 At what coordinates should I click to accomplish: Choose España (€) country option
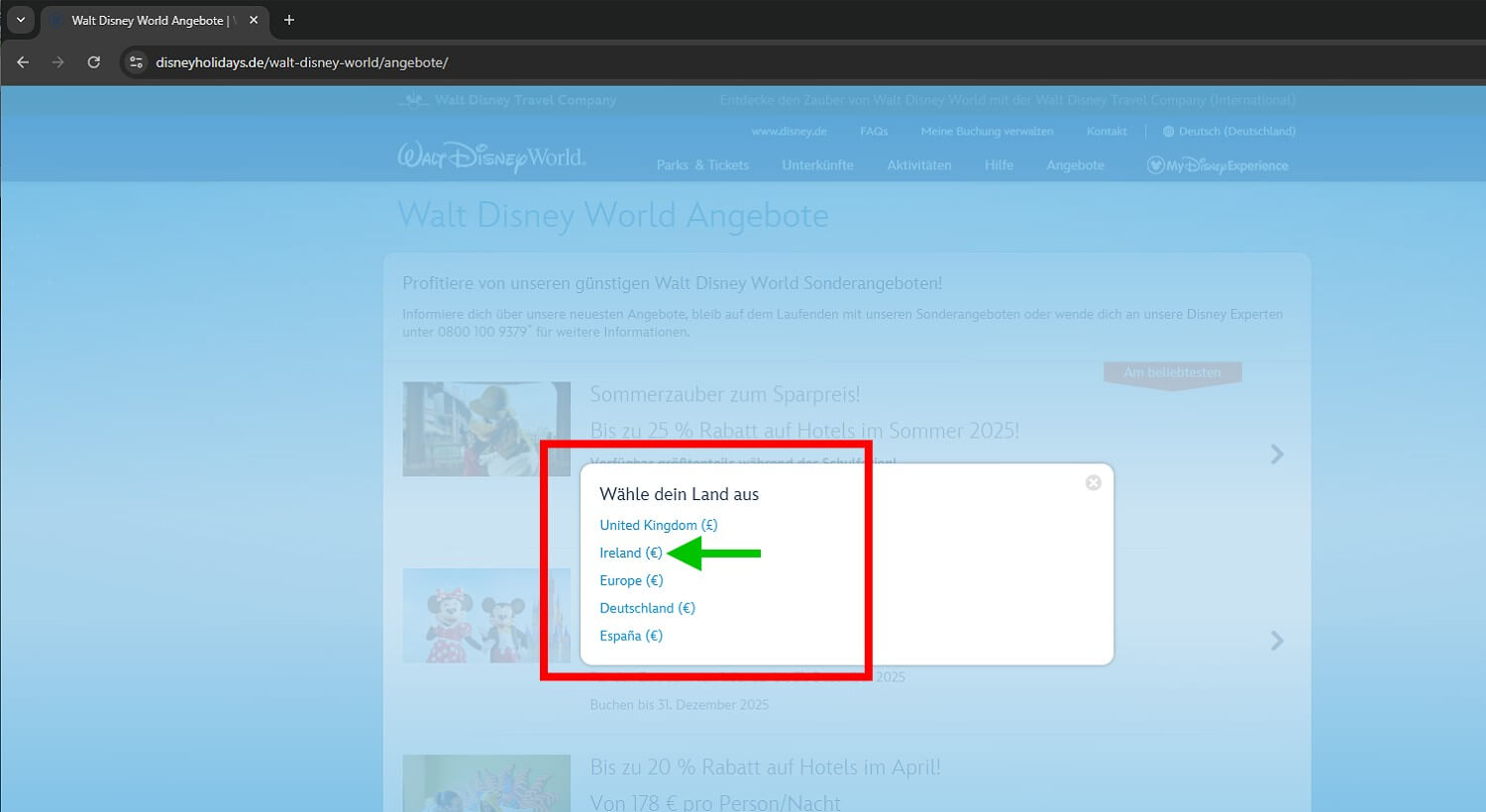tap(631, 636)
